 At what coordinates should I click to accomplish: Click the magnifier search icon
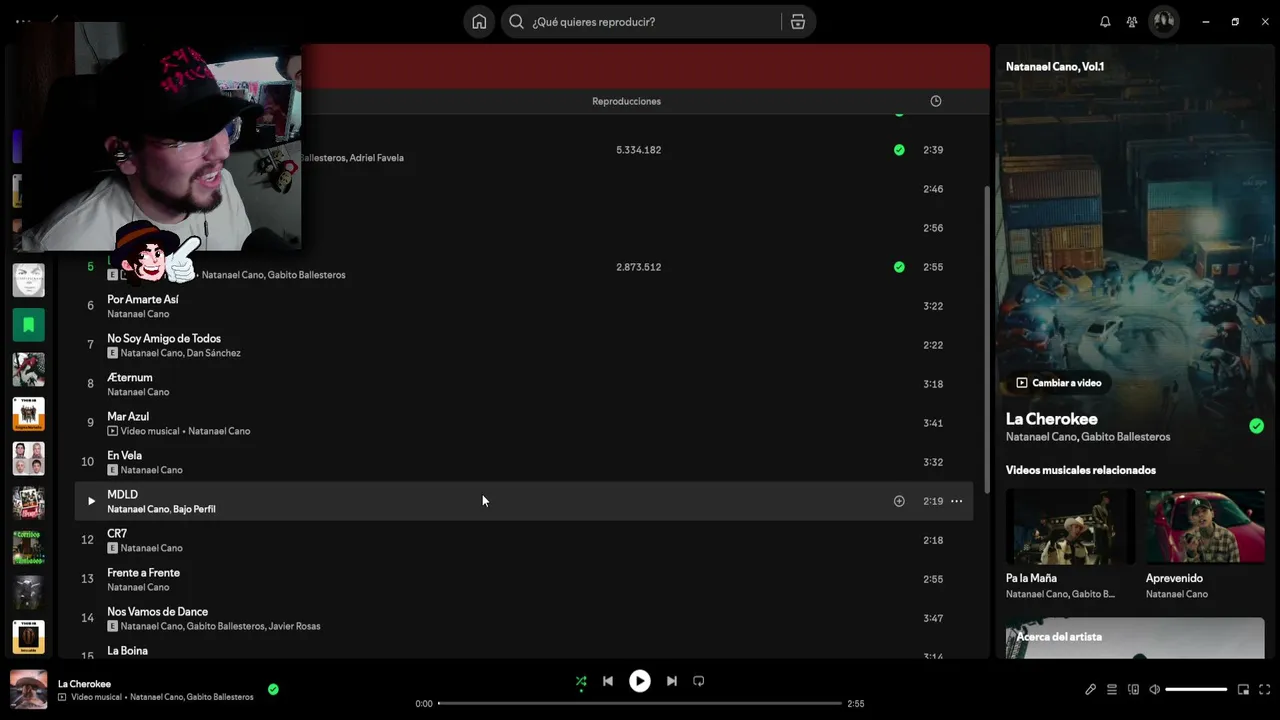coord(516,22)
